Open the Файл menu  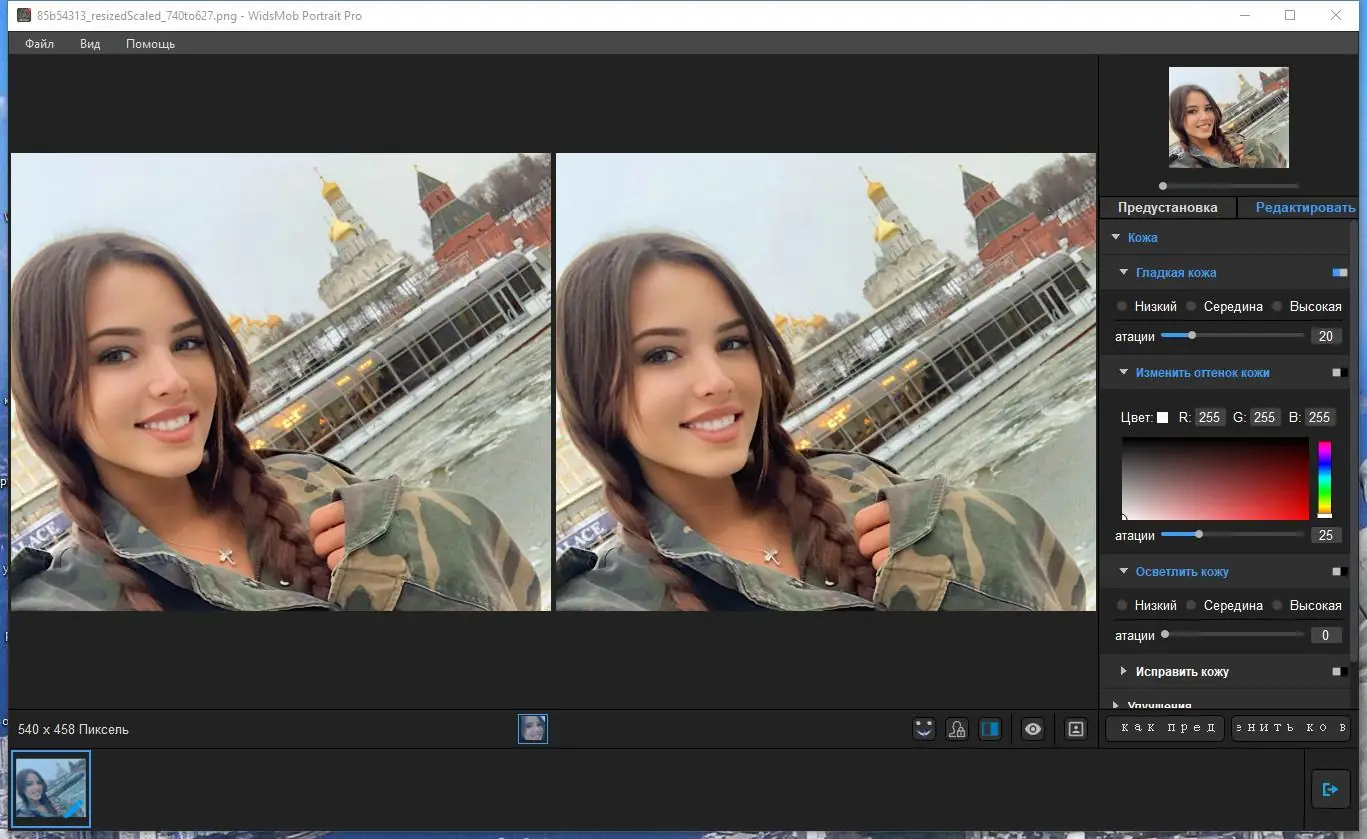coord(38,43)
